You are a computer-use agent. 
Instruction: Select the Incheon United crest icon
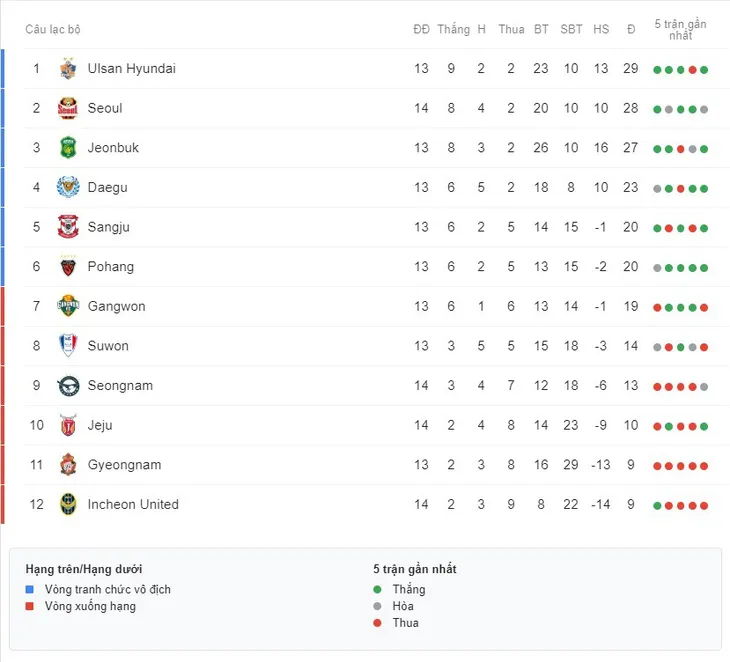(68, 504)
